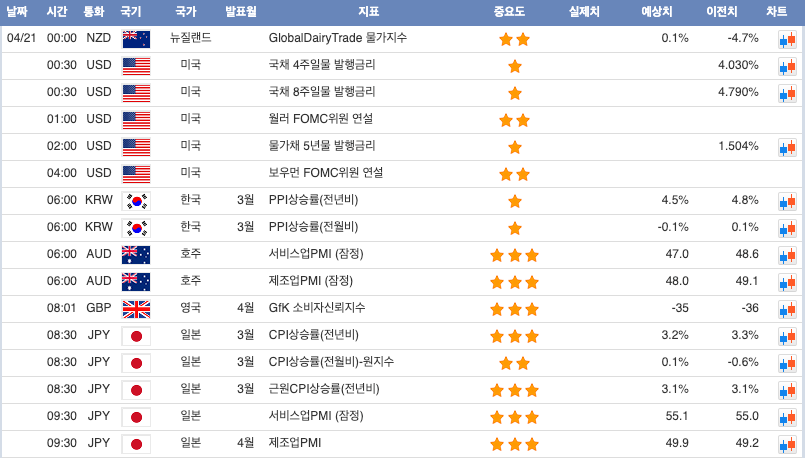Click the New Zealand flag icon
The height and width of the screenshot is (458, 805).
point(135,38)
